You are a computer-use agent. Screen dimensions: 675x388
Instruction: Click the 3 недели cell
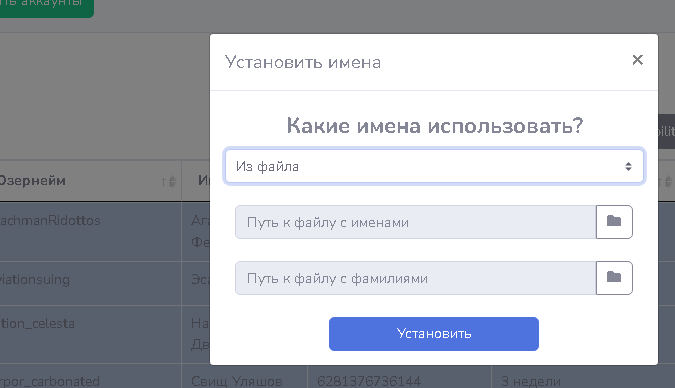pos(531,381)
